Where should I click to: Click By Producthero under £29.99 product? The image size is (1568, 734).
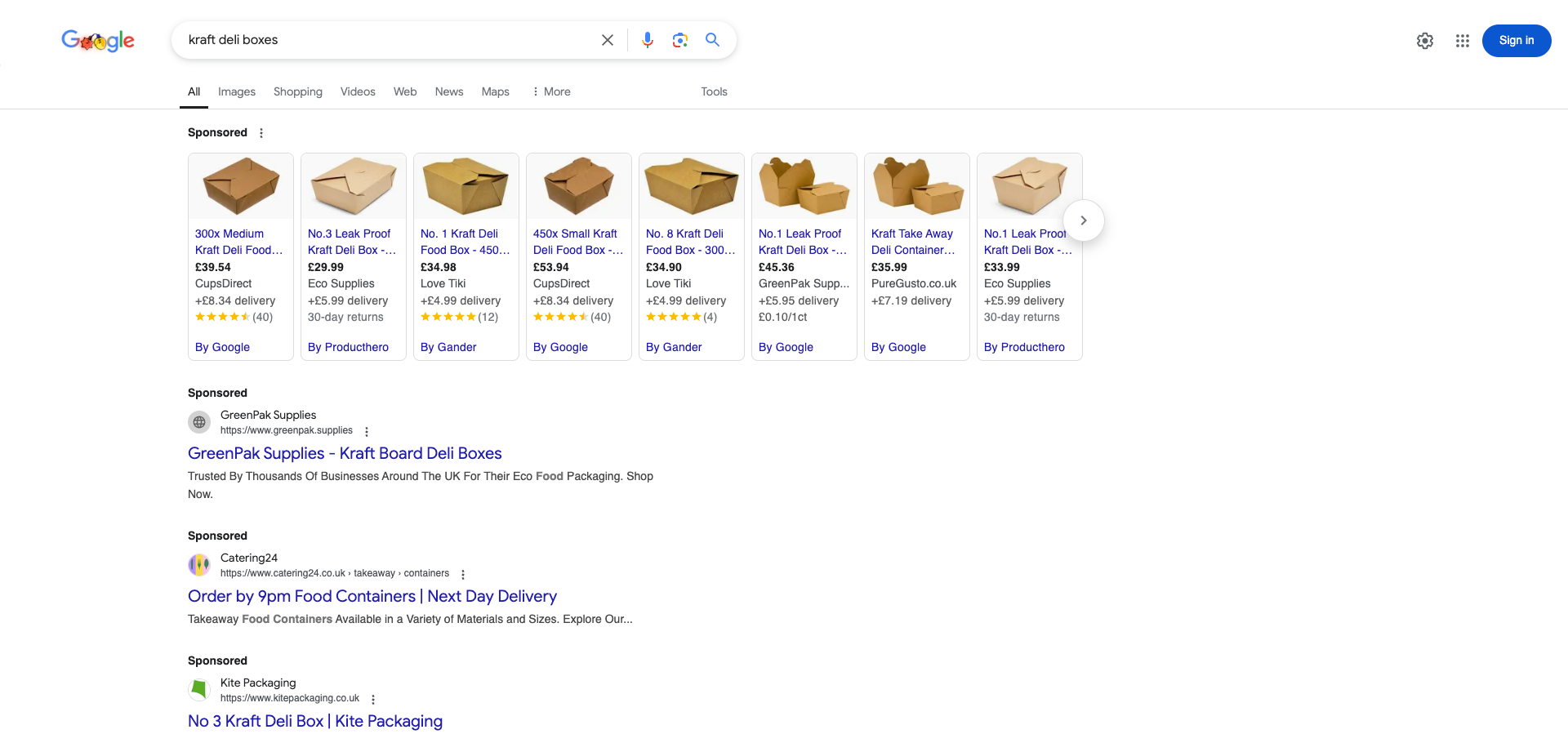(348, 347)
